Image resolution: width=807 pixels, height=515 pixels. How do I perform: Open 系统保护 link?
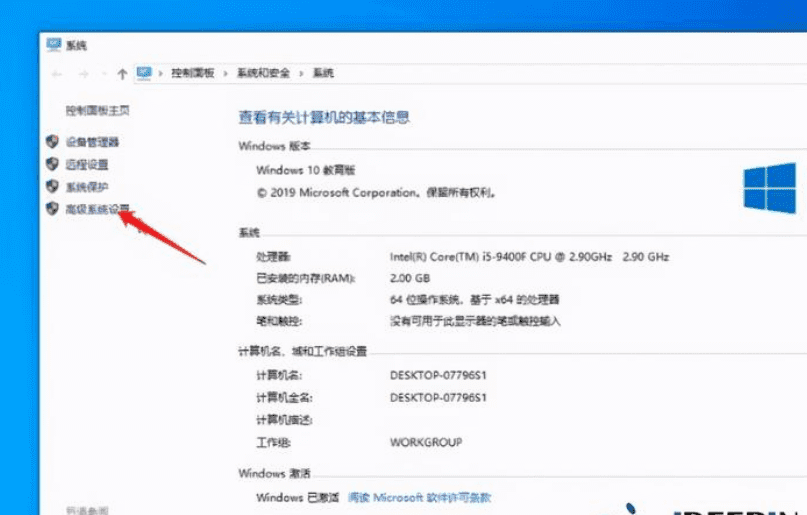coord(86,187)
